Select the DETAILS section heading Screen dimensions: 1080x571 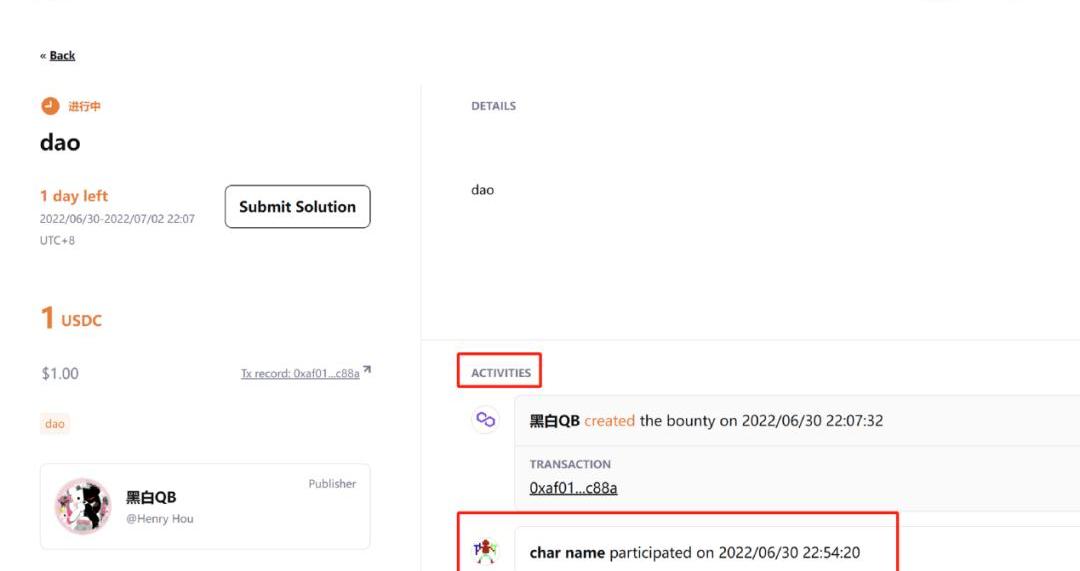point(493,106)
